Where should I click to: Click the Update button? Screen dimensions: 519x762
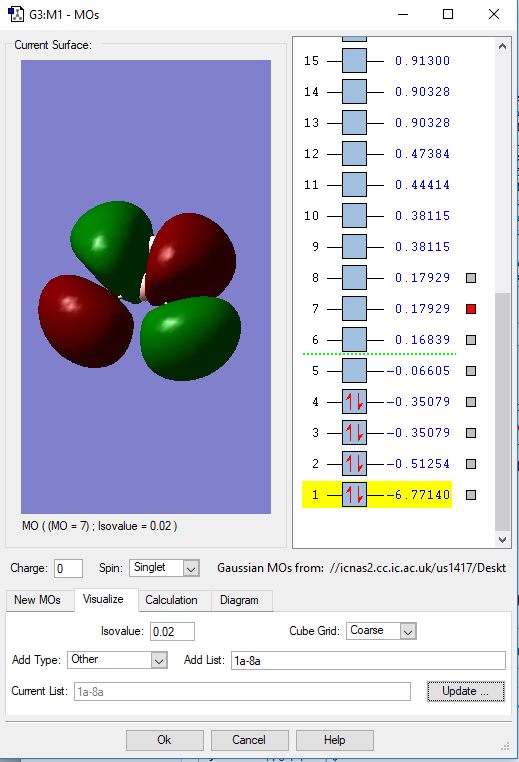click(x=466, y=691)
